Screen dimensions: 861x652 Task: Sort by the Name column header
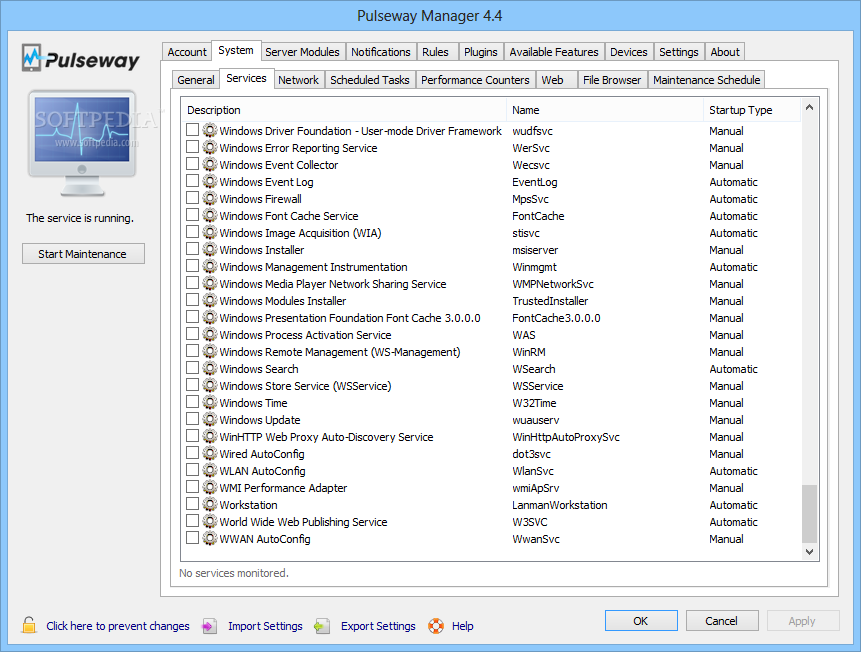[605, 110]
